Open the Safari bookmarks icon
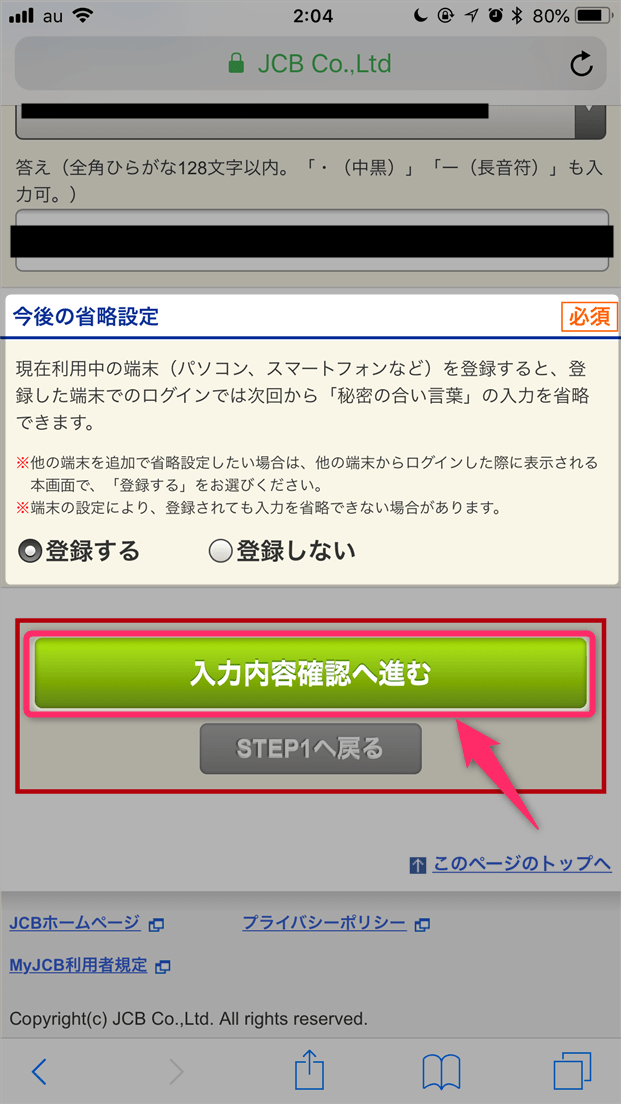 441,1071
